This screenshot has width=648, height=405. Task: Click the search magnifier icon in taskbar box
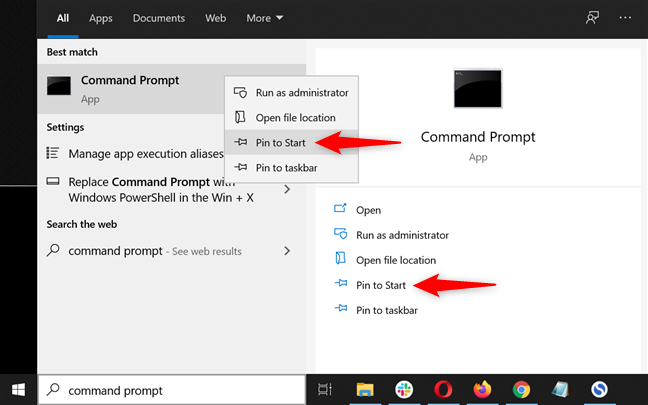(x=53, y=389)
